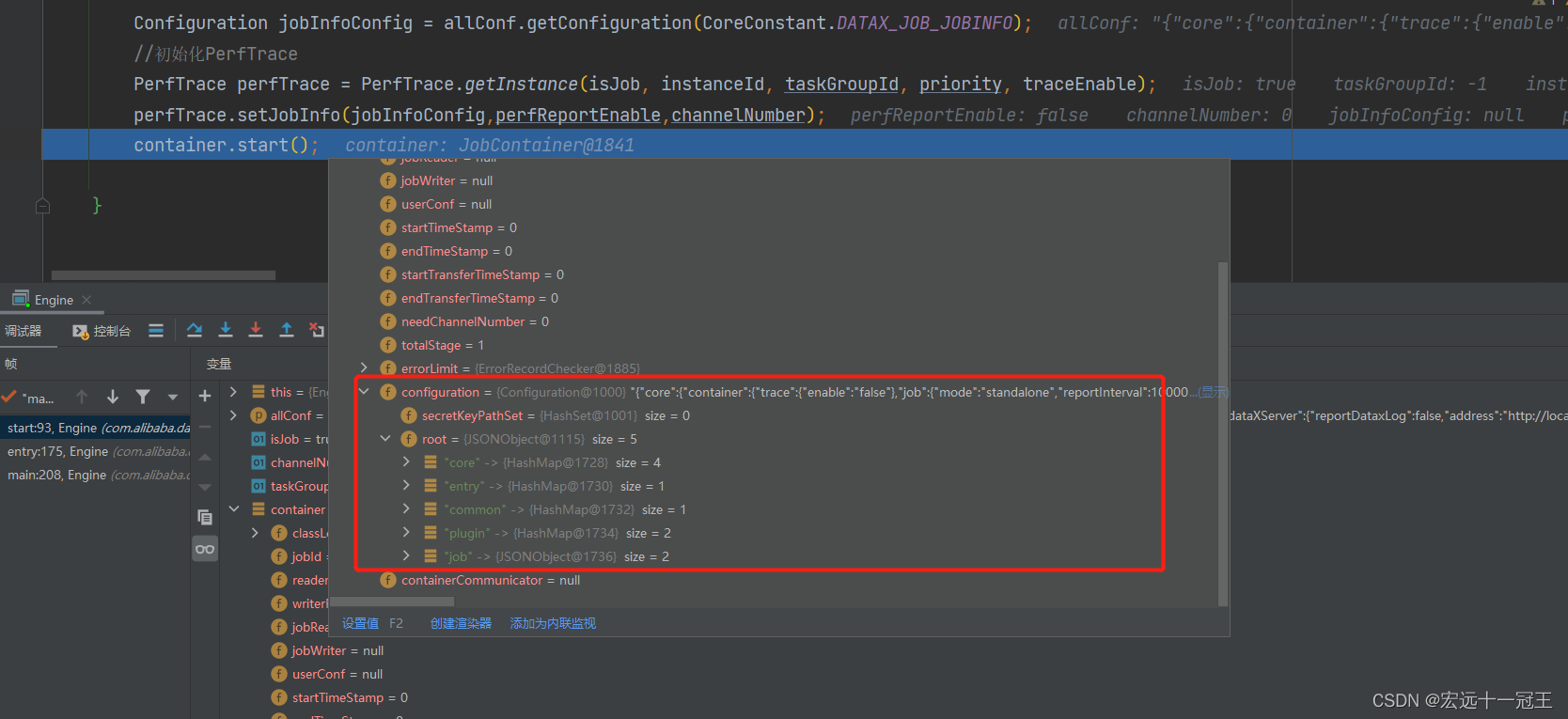Click field icon next to totalStage
The width and height of the screenshot is (1568, 719).
coord(388,345)
